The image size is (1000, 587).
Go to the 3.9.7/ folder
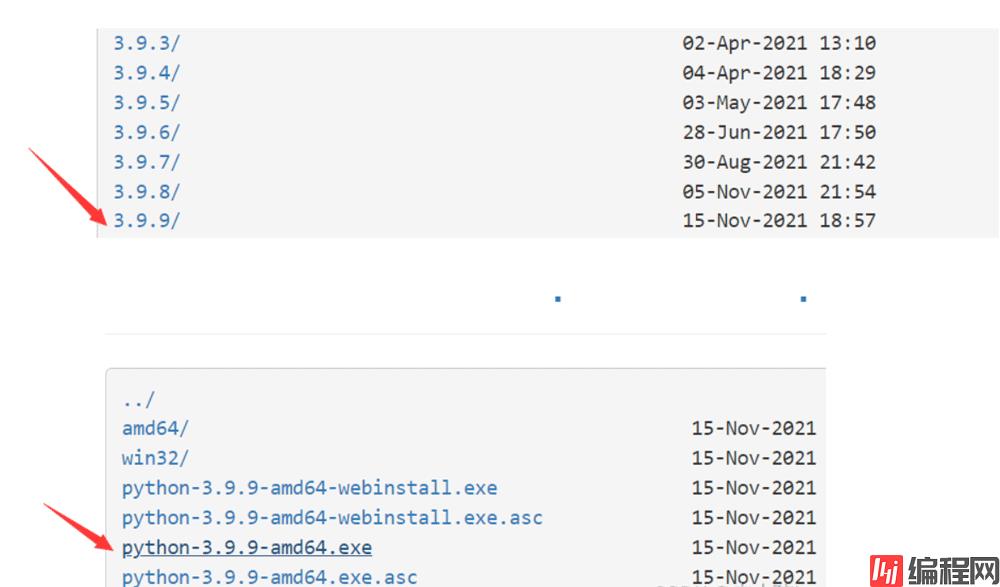click(x=146, y=161)
